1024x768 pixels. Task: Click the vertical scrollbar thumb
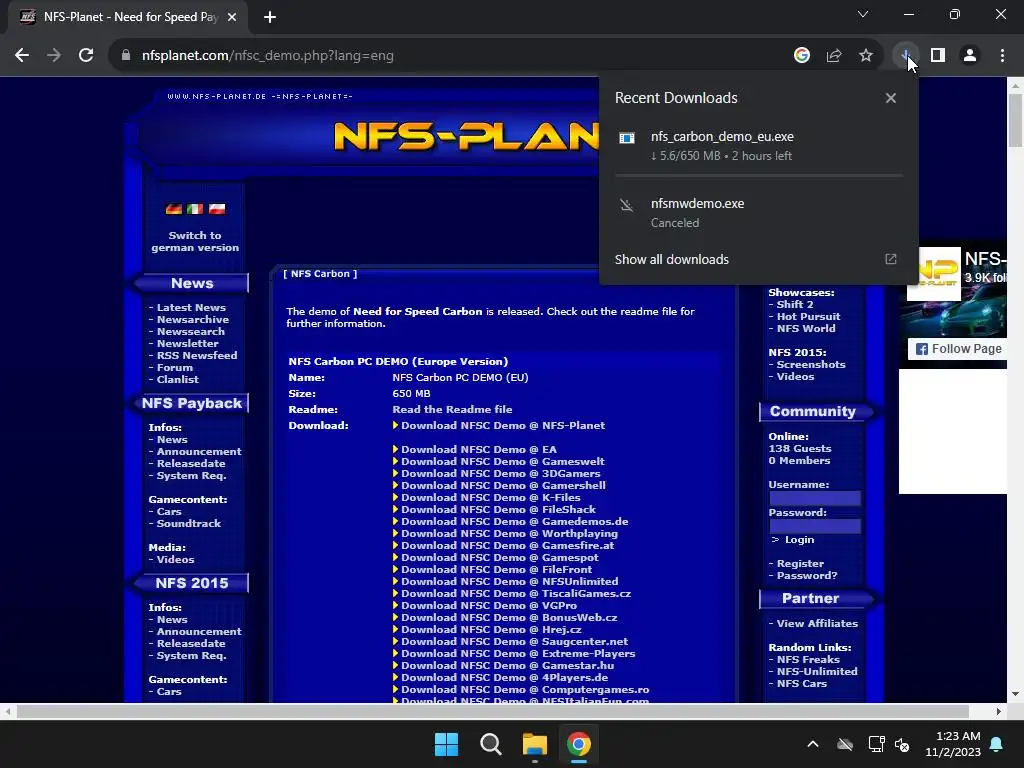pos(1015,120)
